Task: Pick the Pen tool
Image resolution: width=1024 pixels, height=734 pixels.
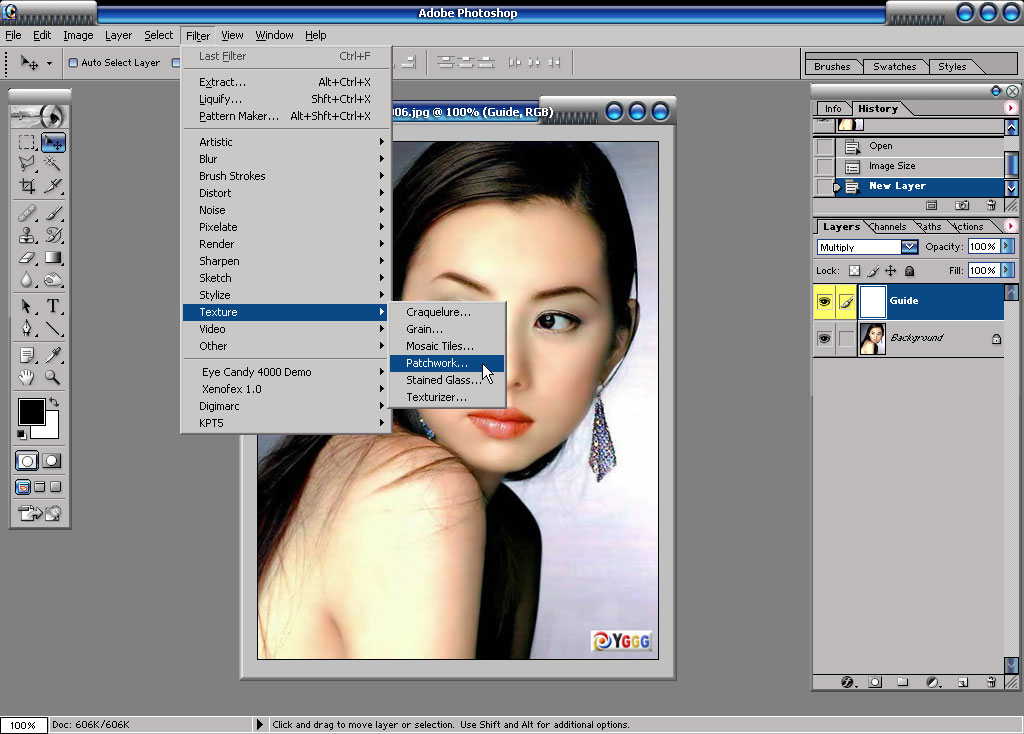Action: (x=27, y=328)
